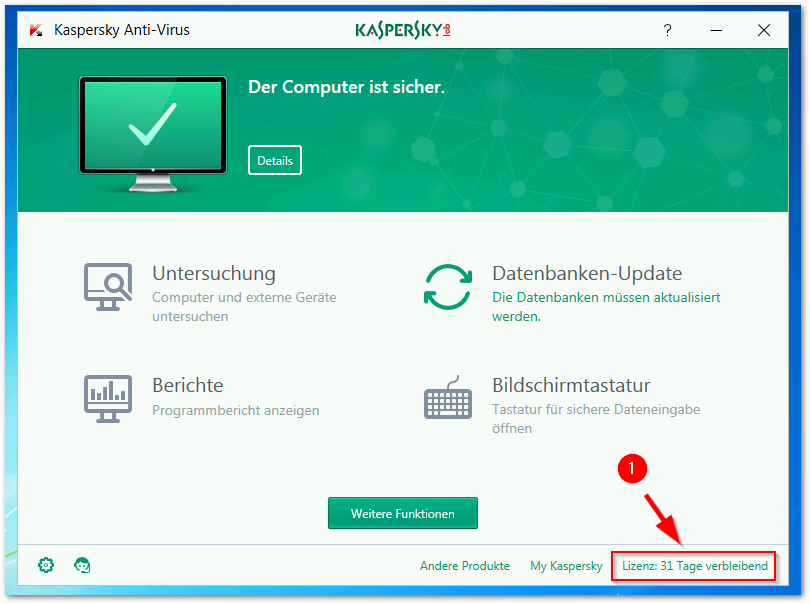
Task: Click the Datenbanken-Update refresh arrows icon
Action: coord(448,287)
